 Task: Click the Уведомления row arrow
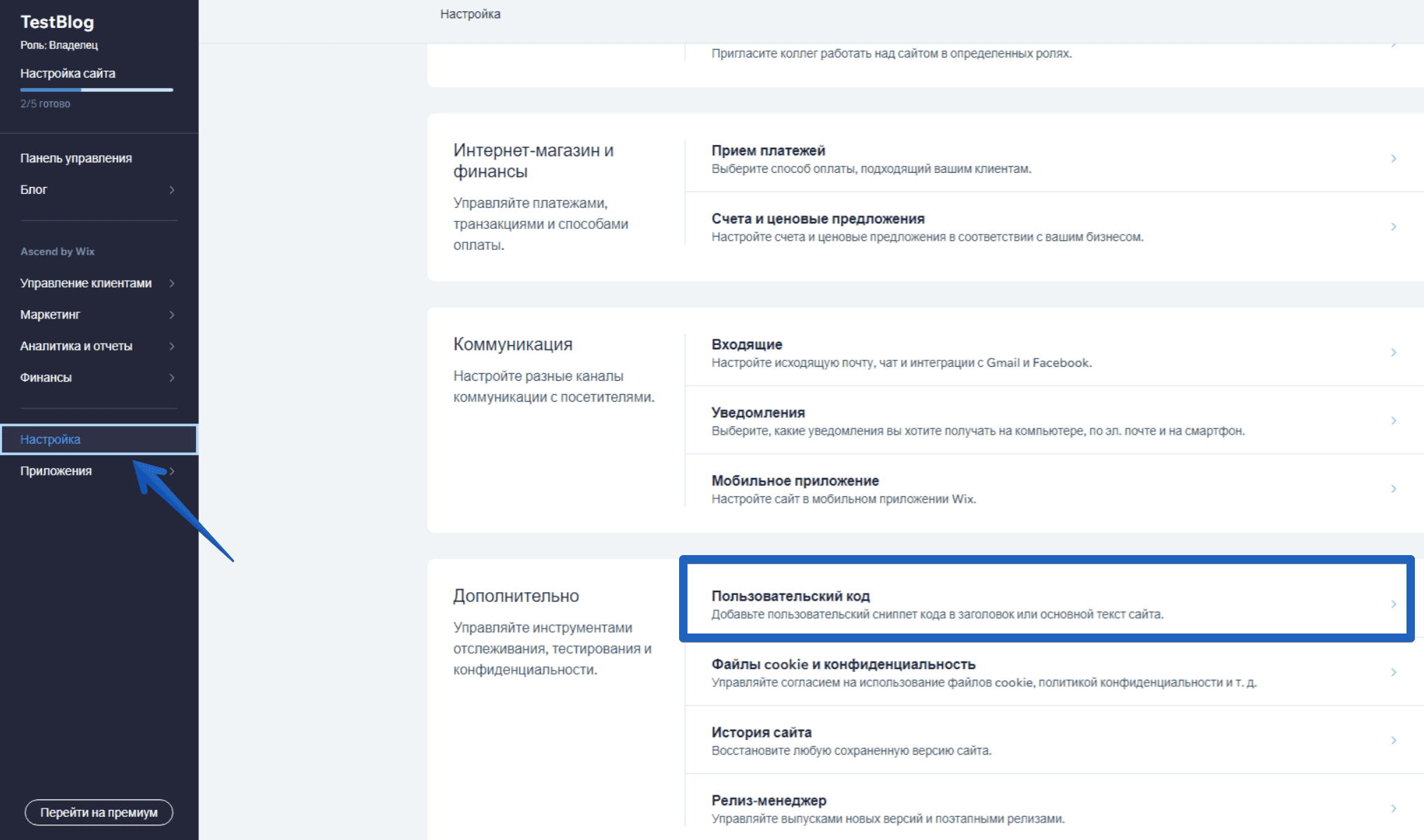[x=1393, y=421]
